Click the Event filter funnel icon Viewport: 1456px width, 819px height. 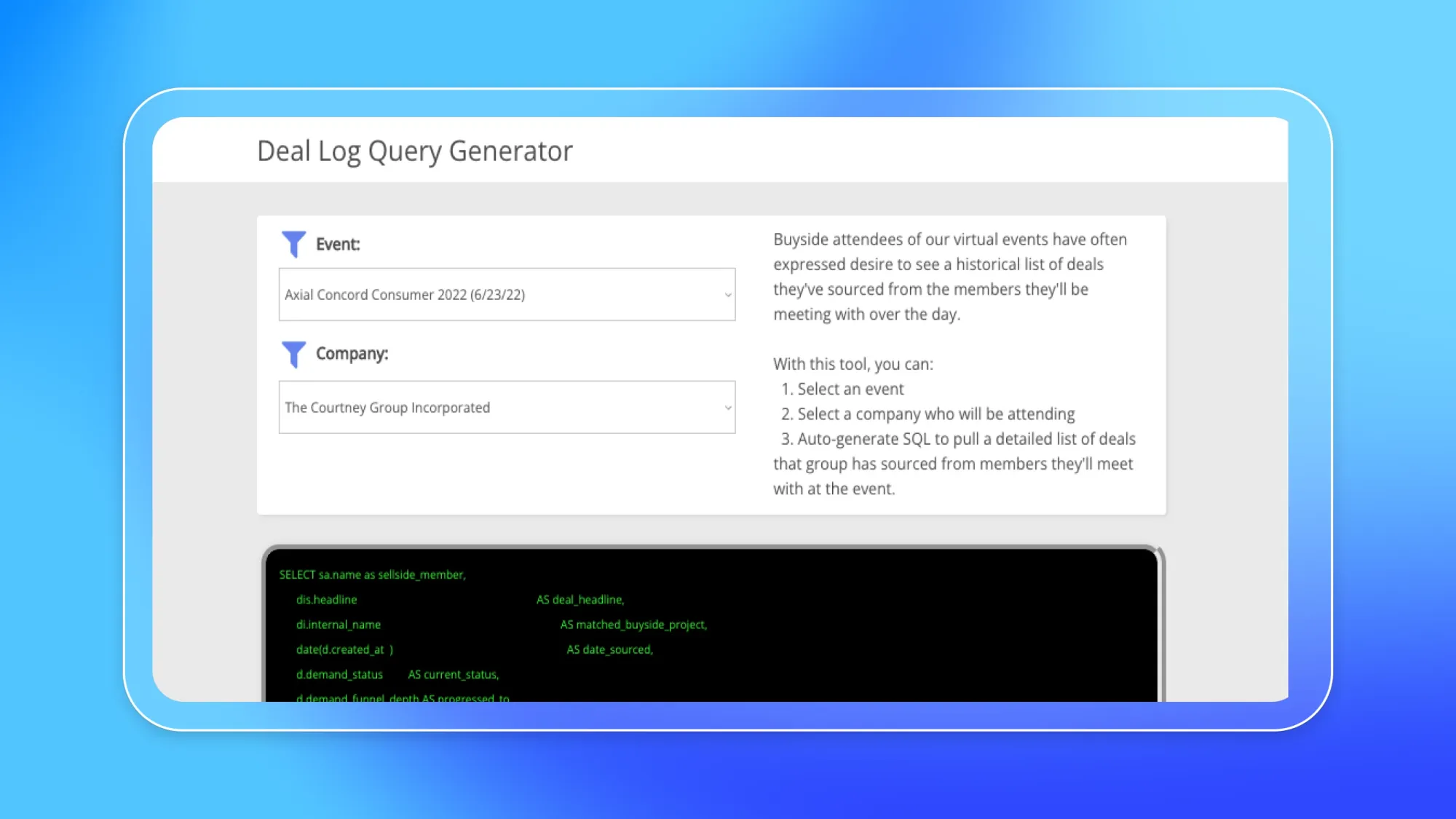point(294,245)
